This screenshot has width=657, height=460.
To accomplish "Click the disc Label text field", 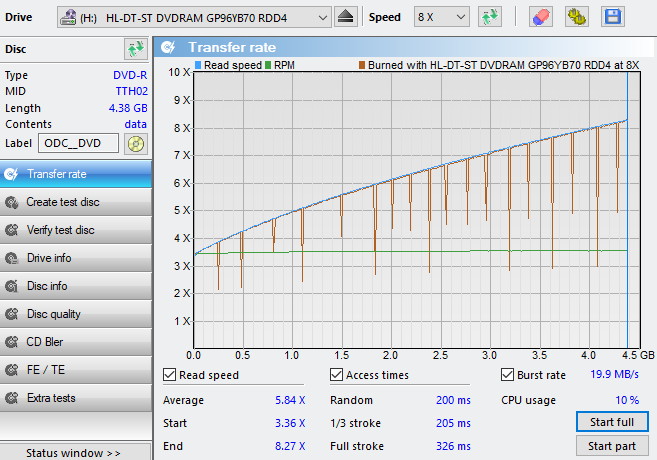I will click(80, 143).
